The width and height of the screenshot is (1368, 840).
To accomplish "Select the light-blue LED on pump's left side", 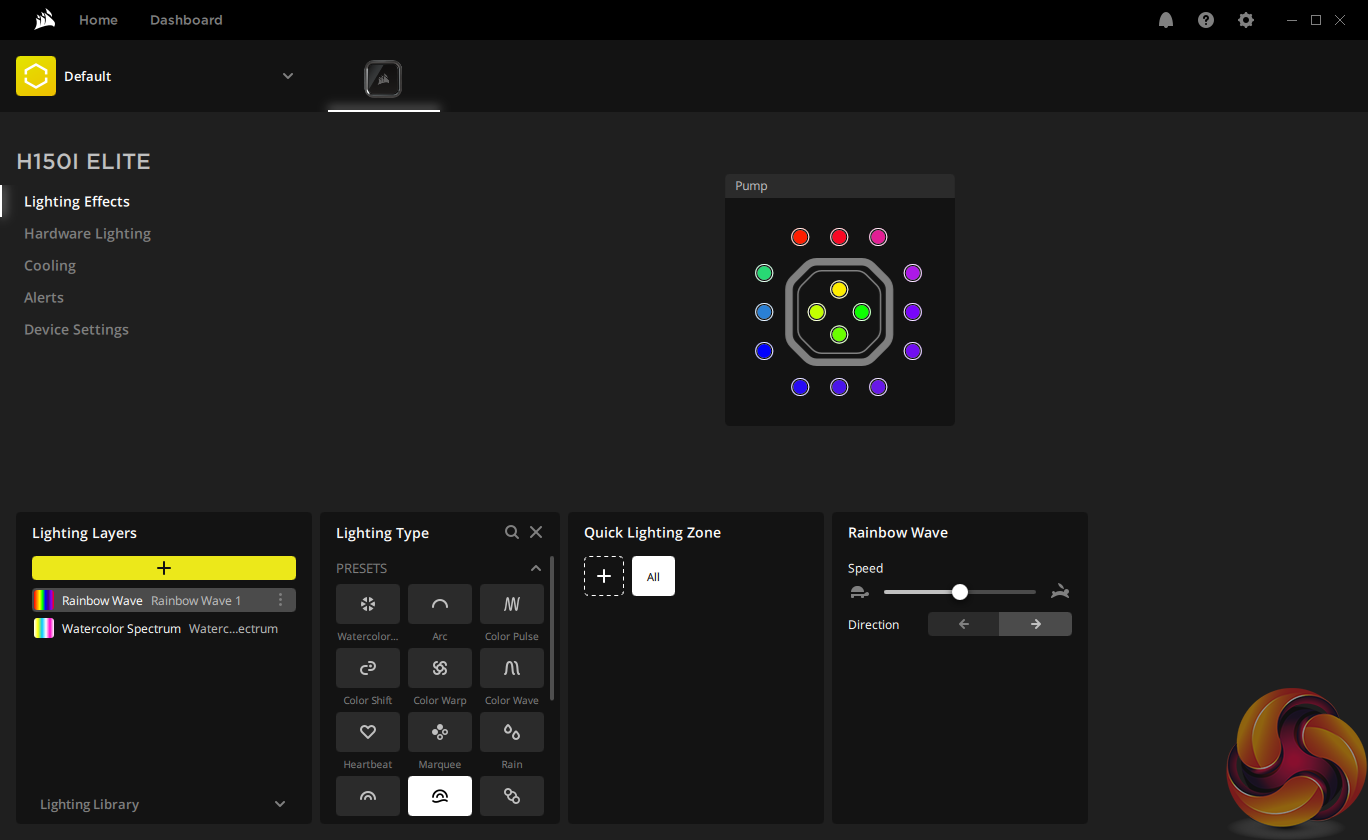I will click(x=765, y=312).
